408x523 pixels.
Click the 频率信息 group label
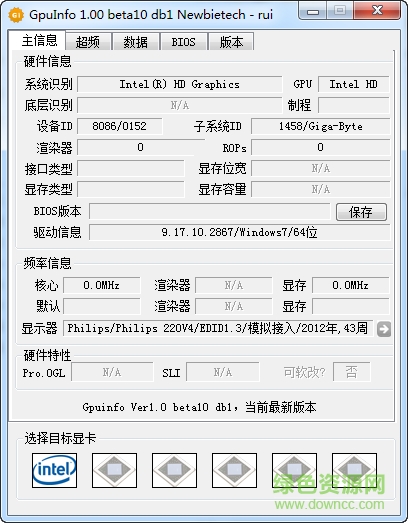47,264
